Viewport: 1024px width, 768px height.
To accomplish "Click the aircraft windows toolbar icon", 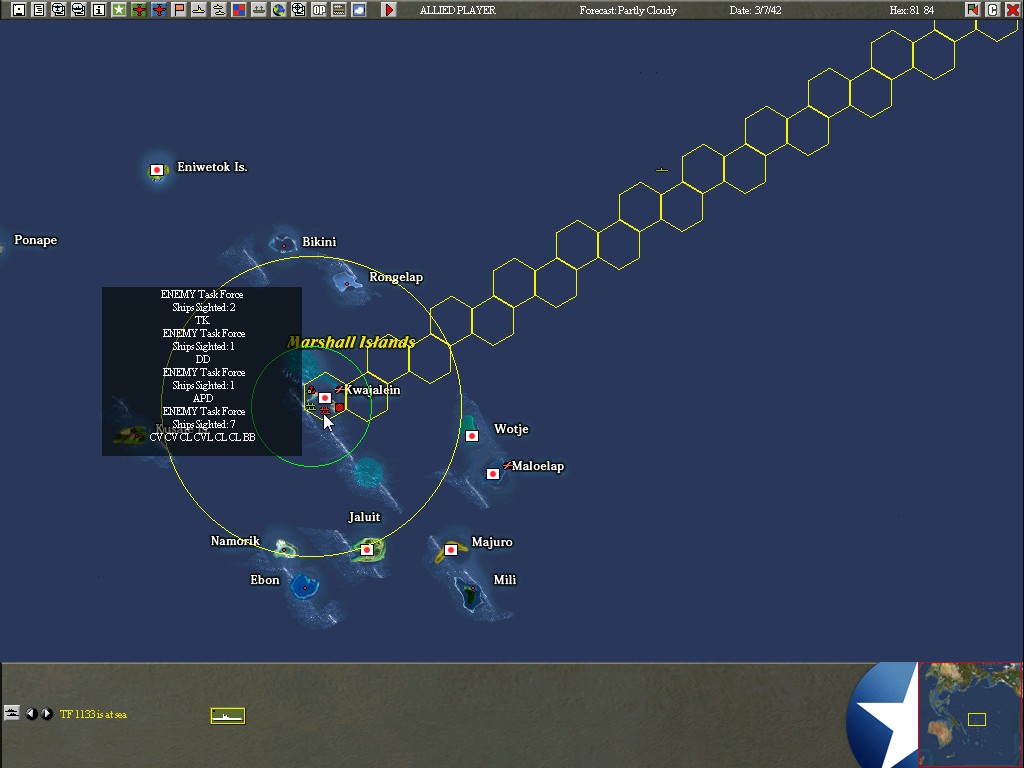I will (59, 10).
